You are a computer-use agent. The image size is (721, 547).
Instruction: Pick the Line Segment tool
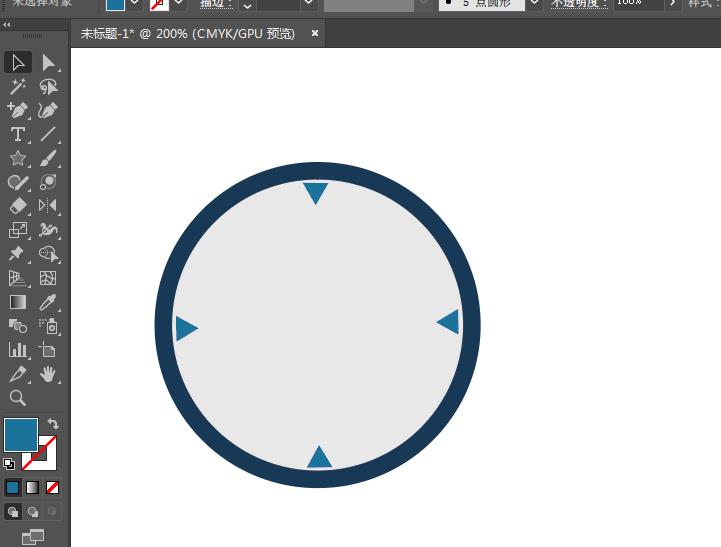point(48,134)
